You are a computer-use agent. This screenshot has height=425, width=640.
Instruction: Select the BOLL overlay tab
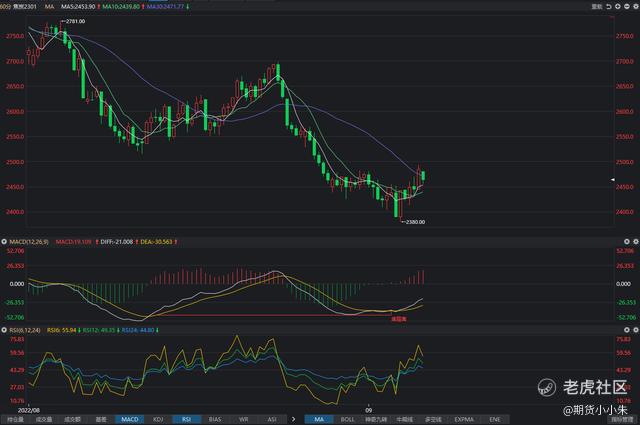[346, 420]
